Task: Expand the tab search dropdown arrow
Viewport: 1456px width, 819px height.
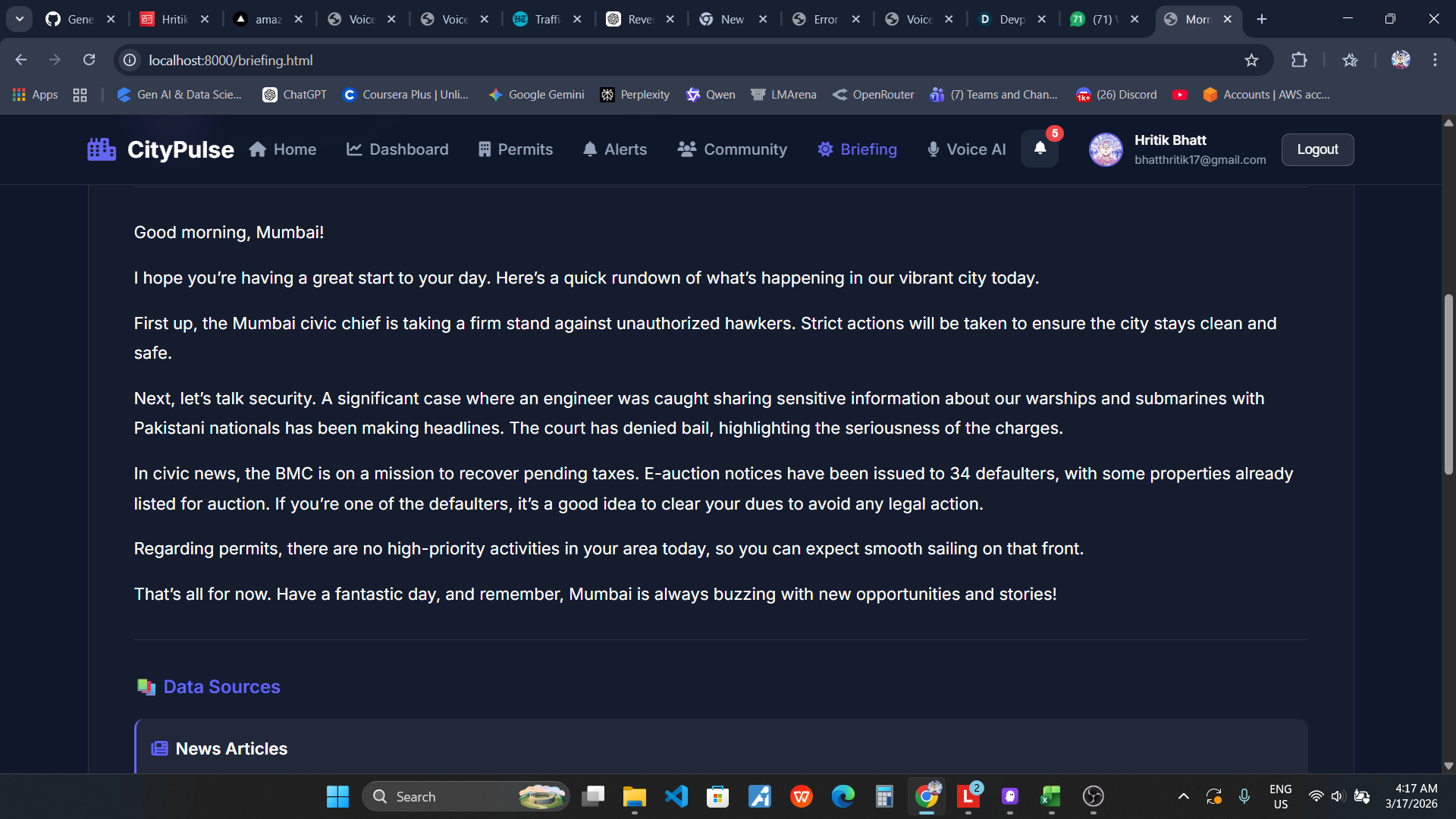Action: 19,19
